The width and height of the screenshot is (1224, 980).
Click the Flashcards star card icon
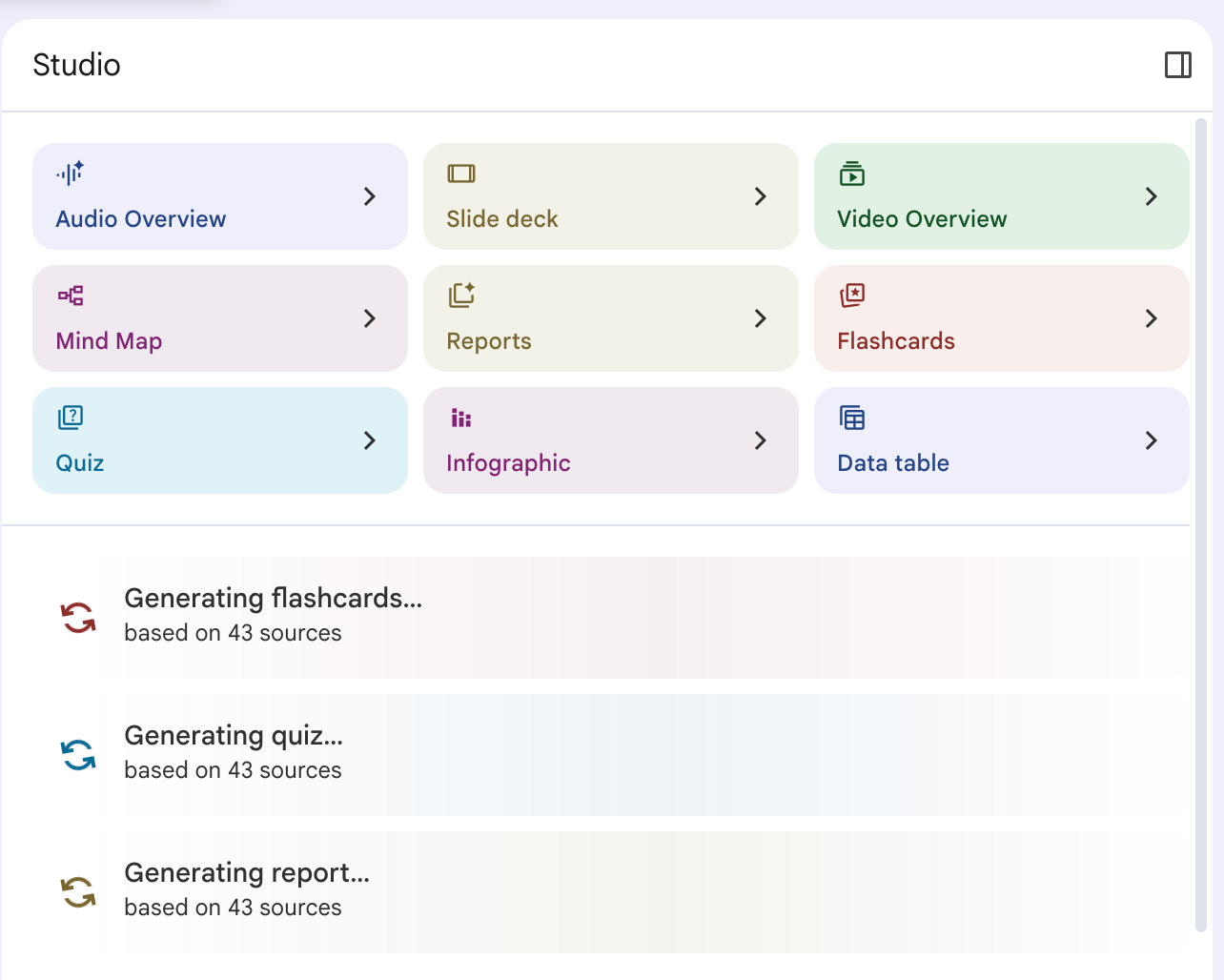pyautogui.click(x=852, y=295)
